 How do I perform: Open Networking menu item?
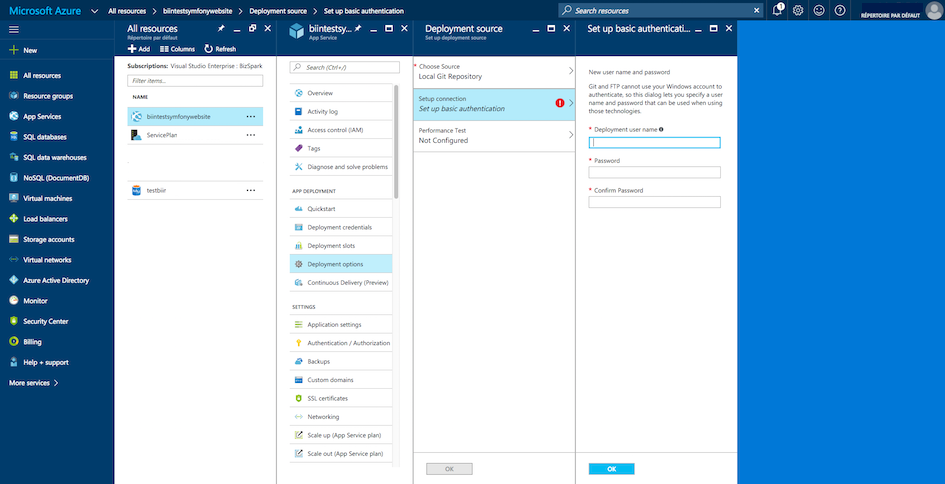coord(341,417)
